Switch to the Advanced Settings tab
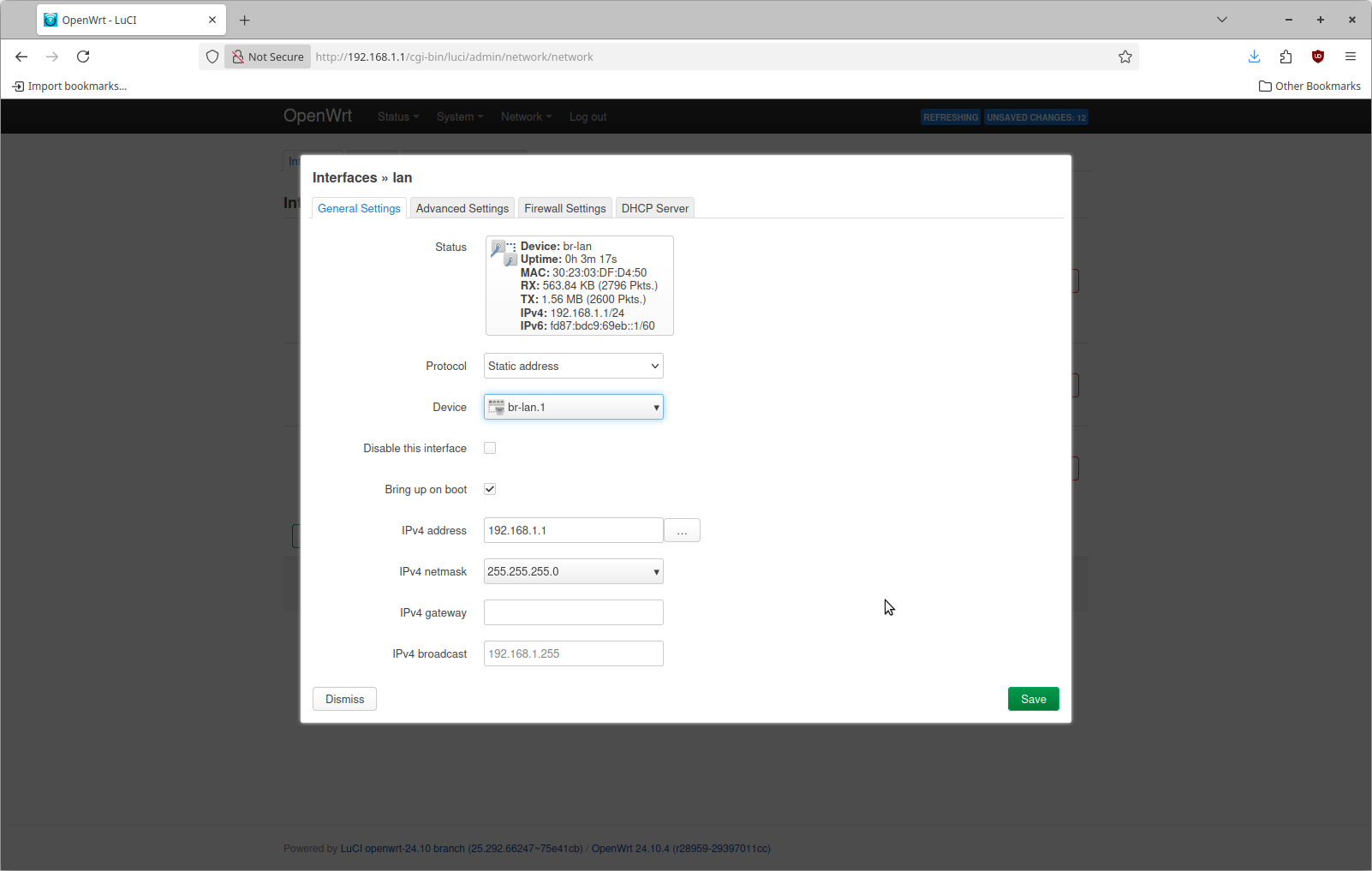This screenshot has width=1372, height=871. [462, 208]
